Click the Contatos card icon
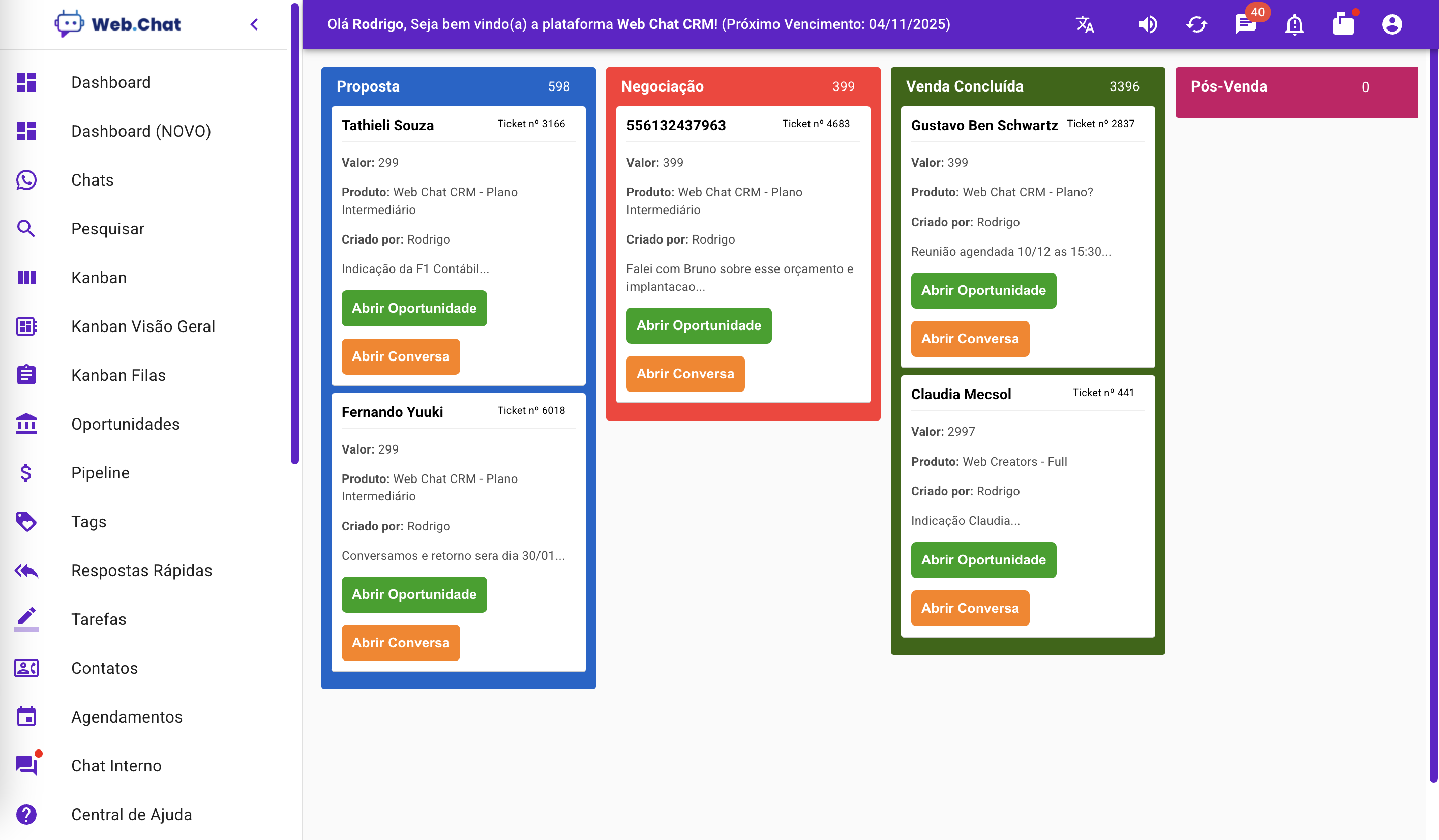This screenshot has height=840, width=1439. pyautogui.click(x=26, y=668)
